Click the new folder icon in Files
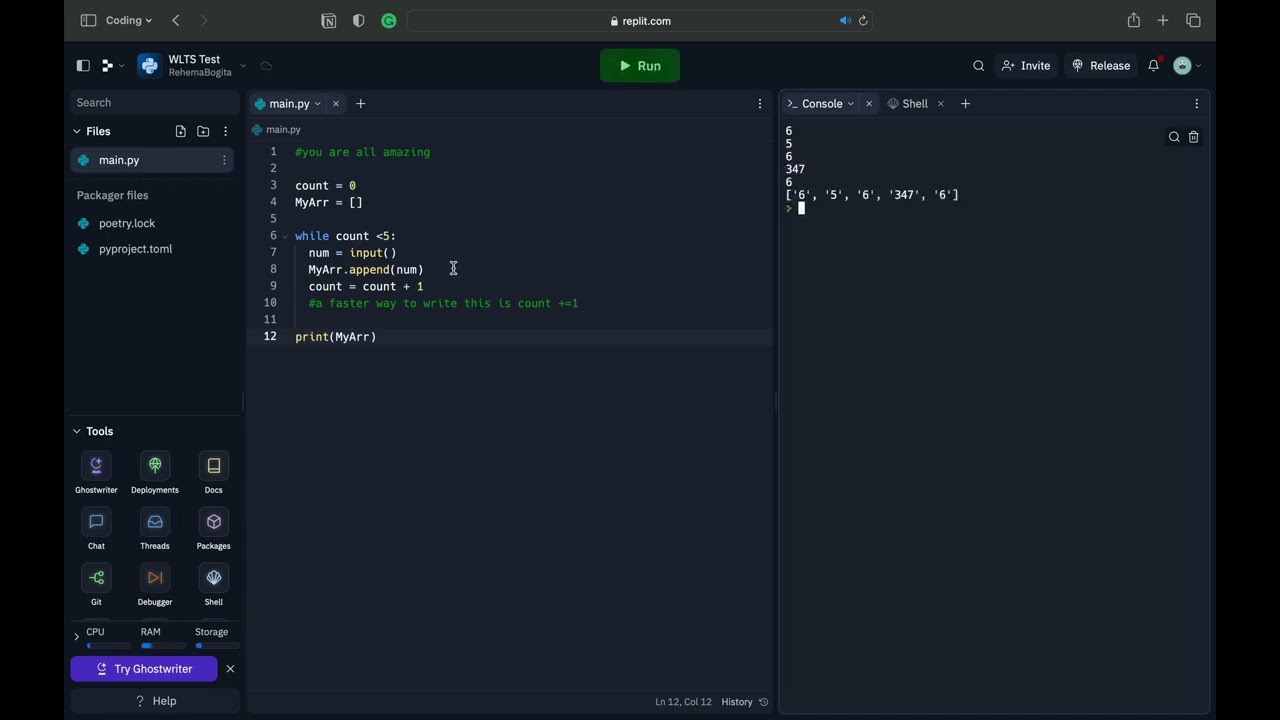The image size is (1280, 720). [x=203, y=131]
